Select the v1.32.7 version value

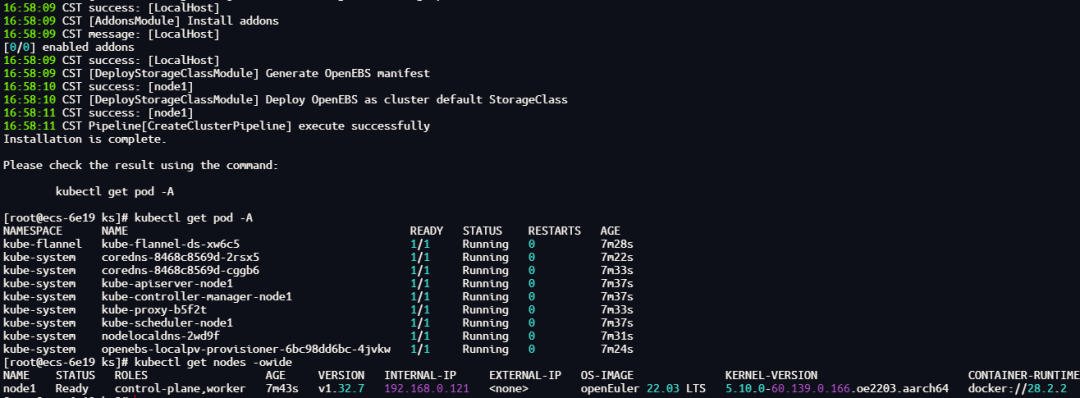coord(341,388)
